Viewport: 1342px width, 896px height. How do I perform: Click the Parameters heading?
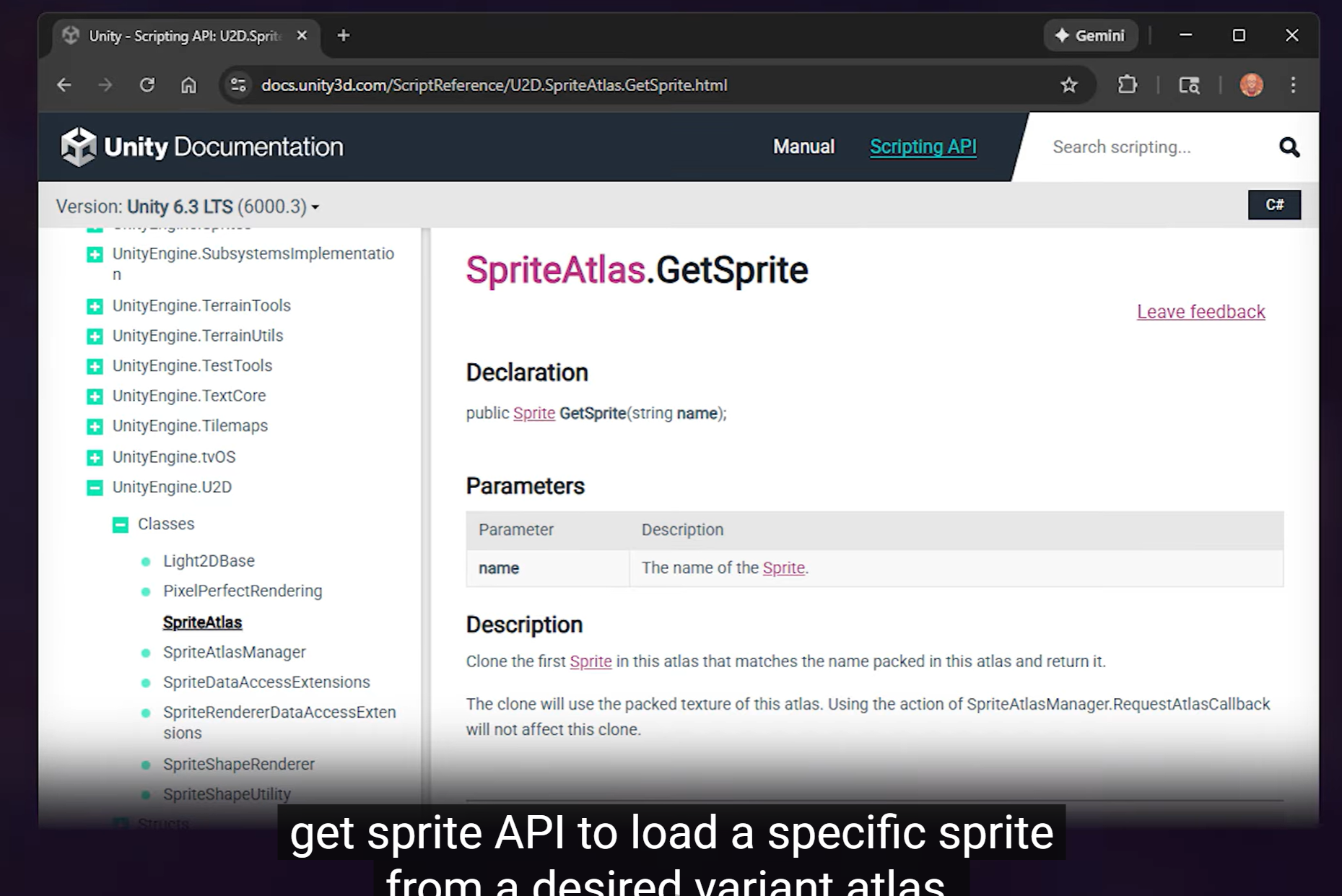(525, 486)
